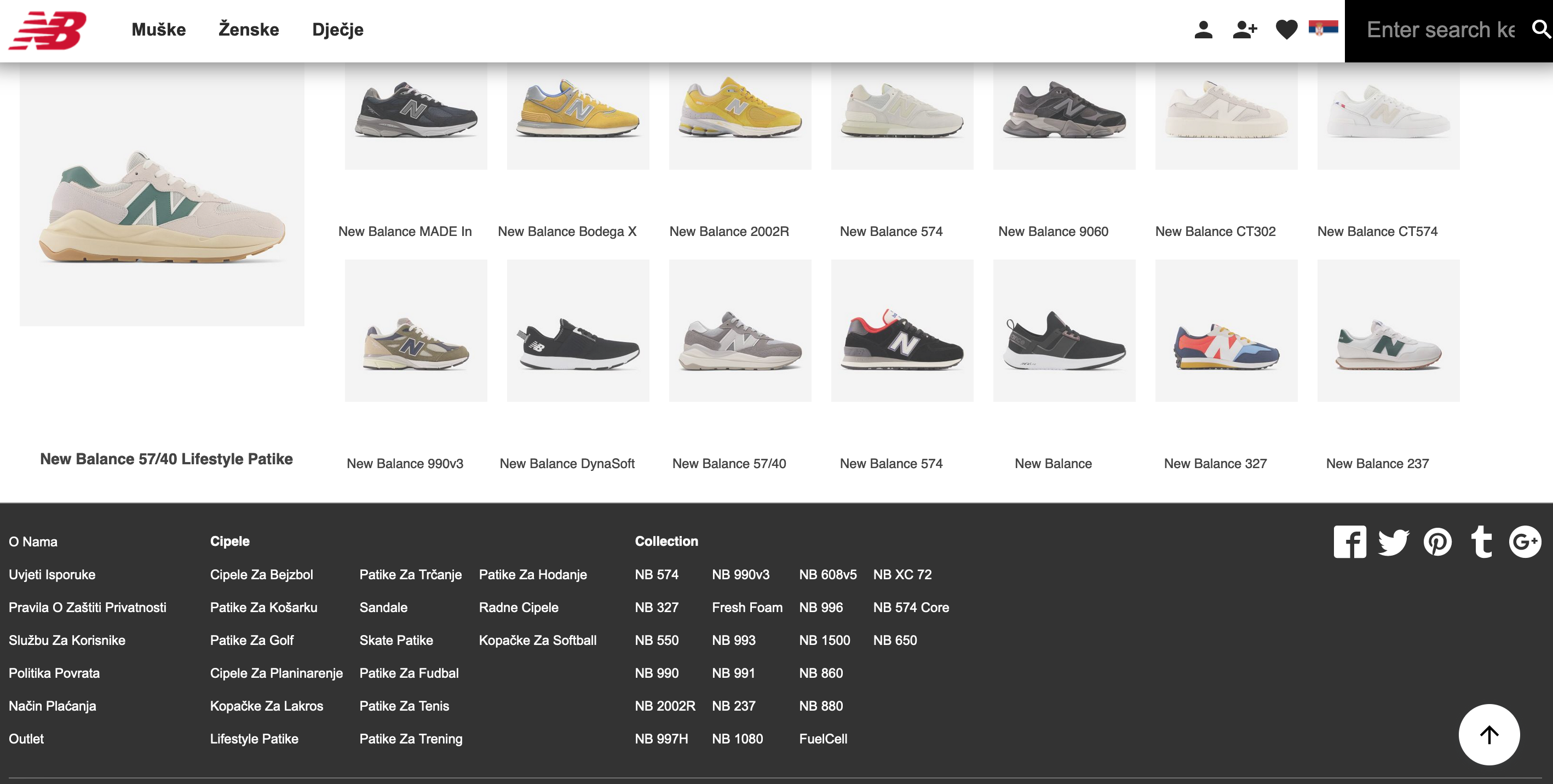Open the Tumblr social icon
1553x784 pixels.
[x=1481, y=542]
